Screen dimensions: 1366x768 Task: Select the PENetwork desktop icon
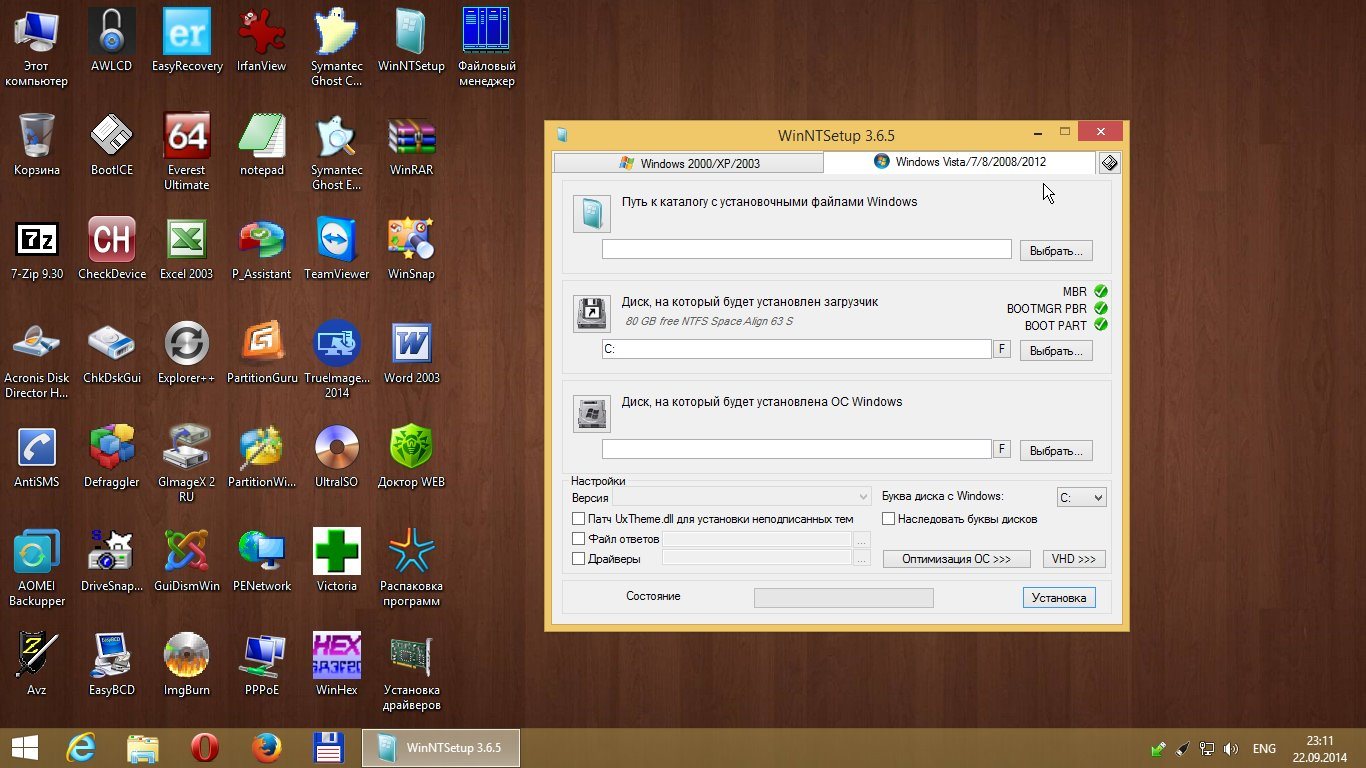pos(262,561)
